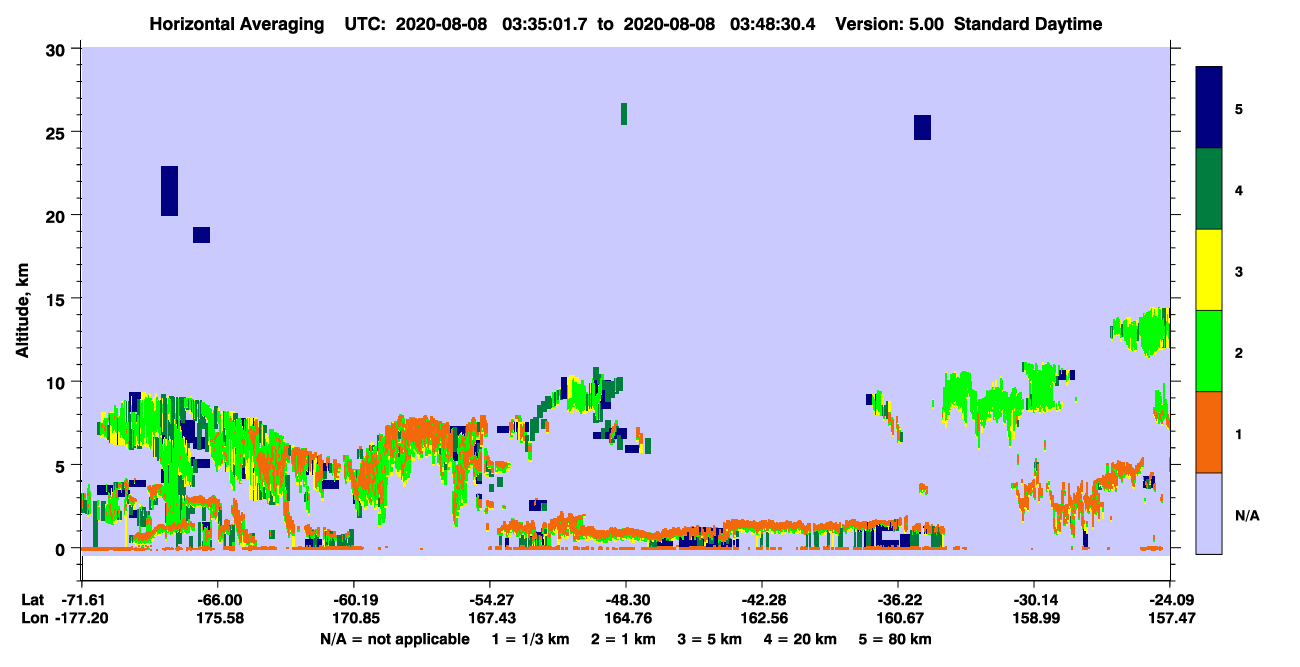Click the '5 = 80 km' footnote

coord(897,639)
